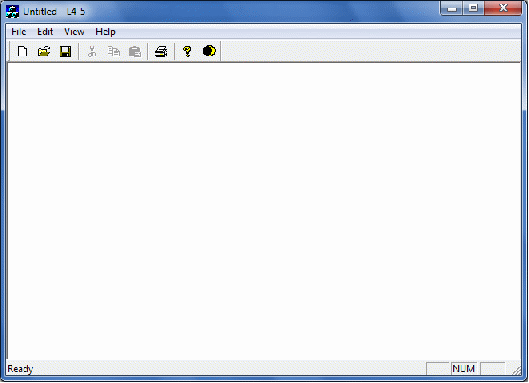Screen dimensions: 529x383
Task: Open the File menu
Action: pyautogui.click(x=19, y=32)
